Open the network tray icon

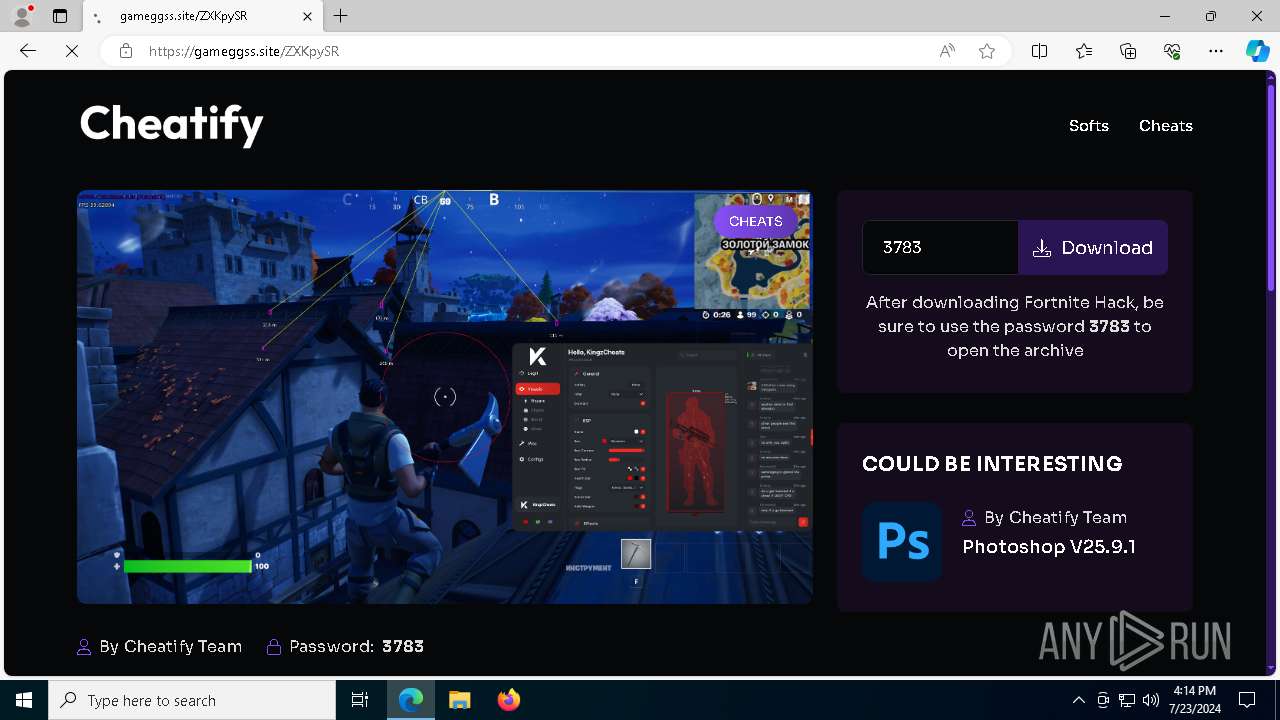[1127, 700]
